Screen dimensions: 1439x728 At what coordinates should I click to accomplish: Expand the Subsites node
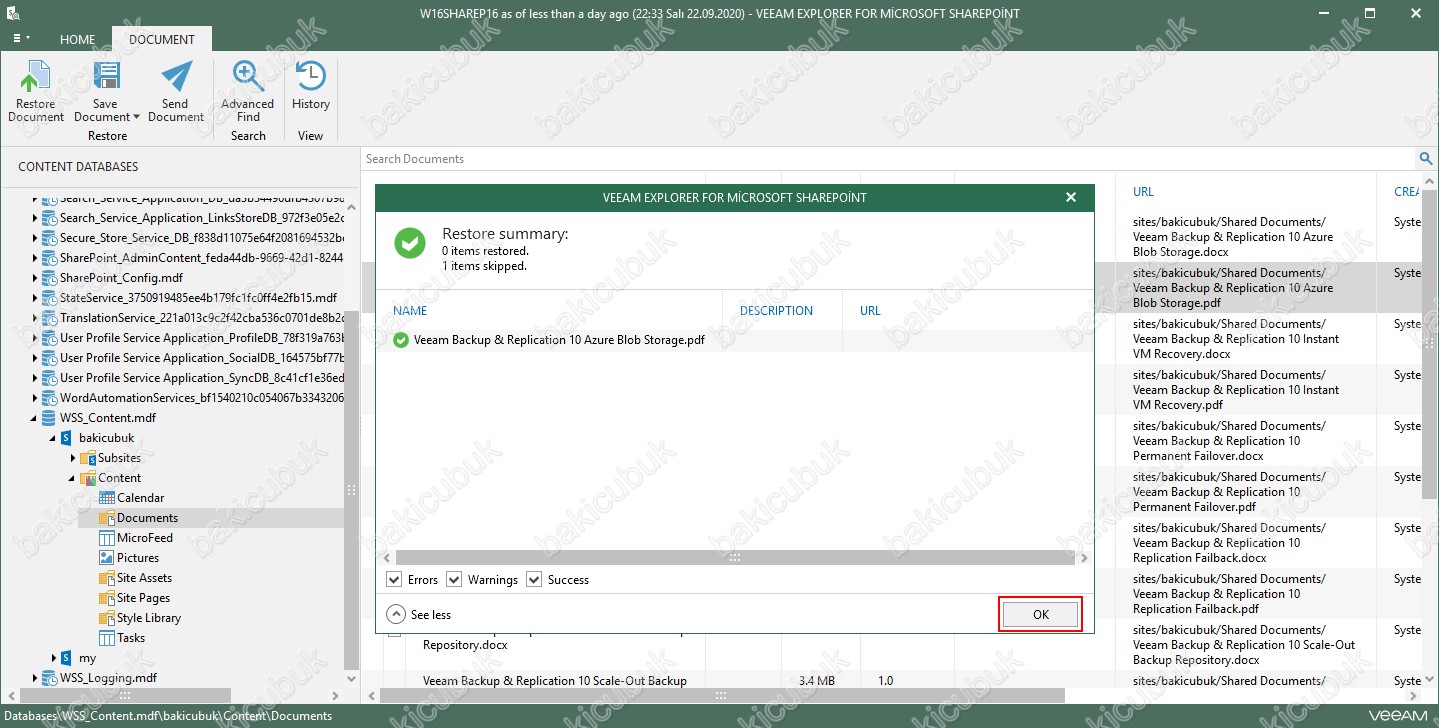(x=73, y=458)
